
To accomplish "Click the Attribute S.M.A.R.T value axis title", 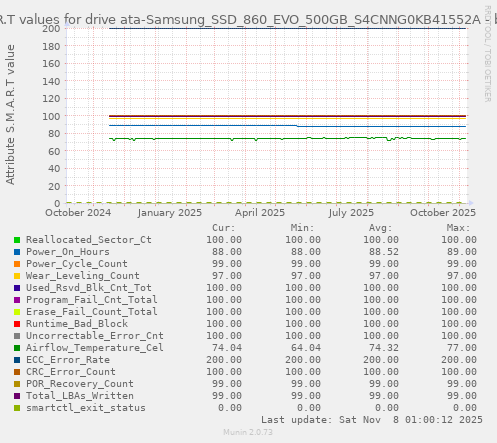I will (x=10, y=115).
